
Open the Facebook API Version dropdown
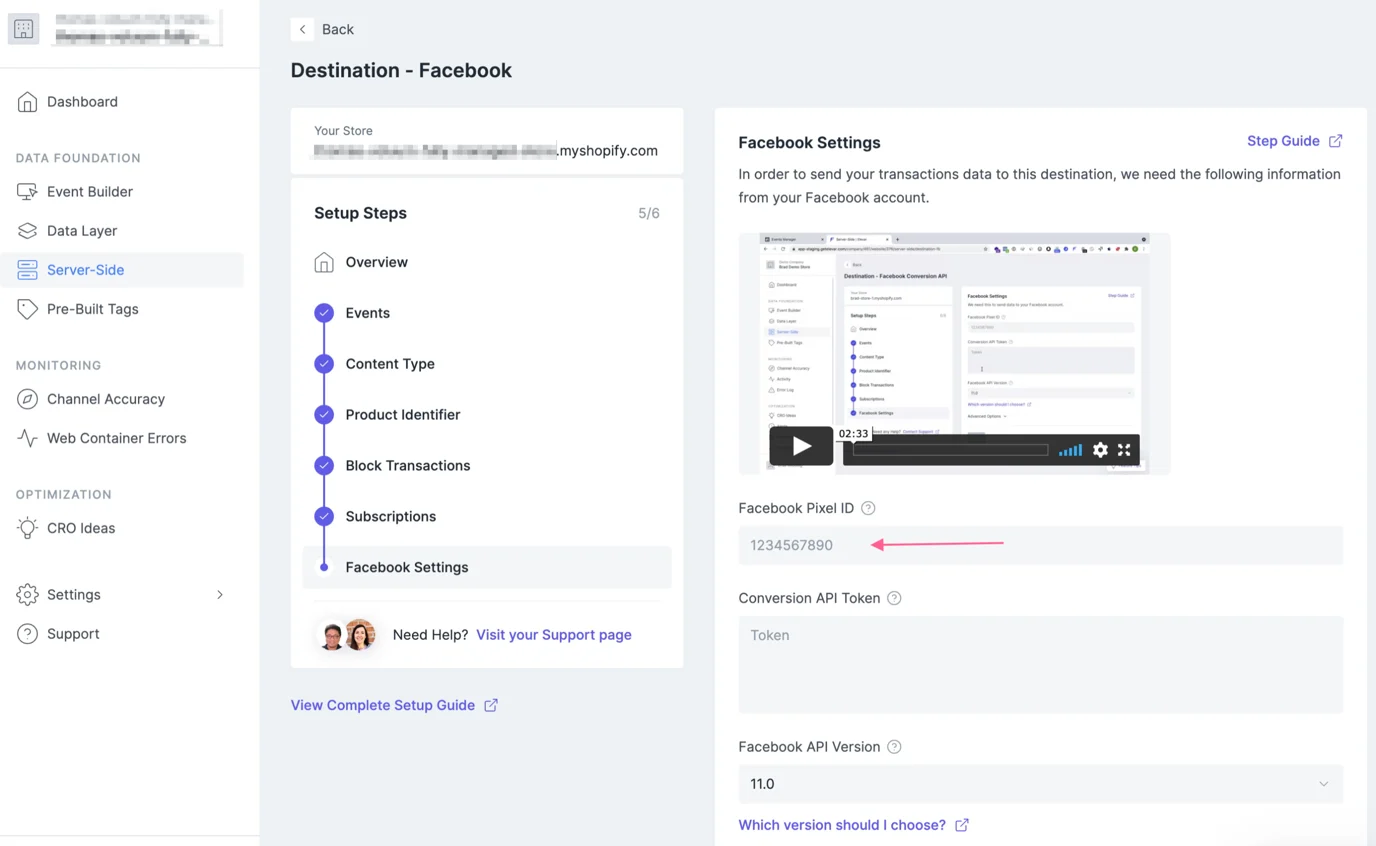click(x=1040, y=784)
